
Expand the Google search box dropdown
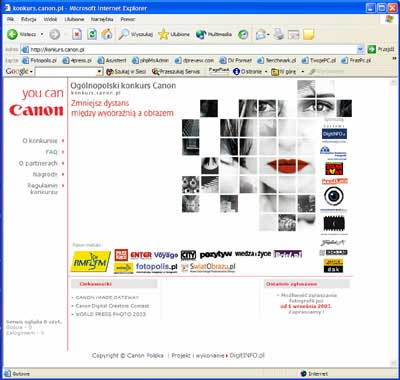click(x=99, y=71)
